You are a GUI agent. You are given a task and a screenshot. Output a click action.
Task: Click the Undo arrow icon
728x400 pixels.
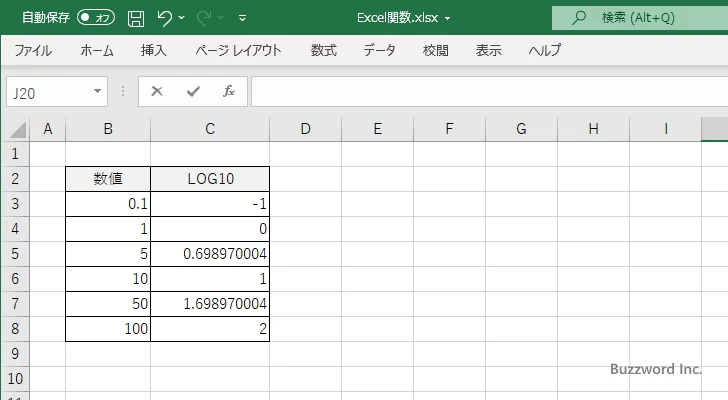click(164, 18)
